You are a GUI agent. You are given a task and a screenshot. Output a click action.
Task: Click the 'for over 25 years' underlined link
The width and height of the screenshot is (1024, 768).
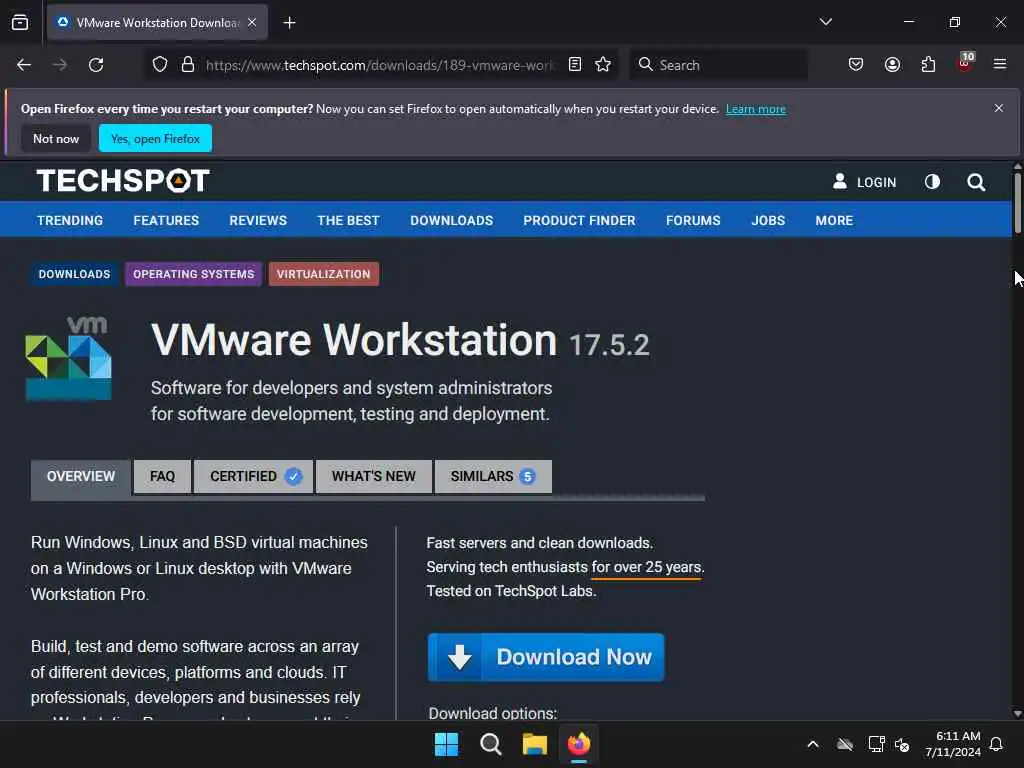(646, 567)
